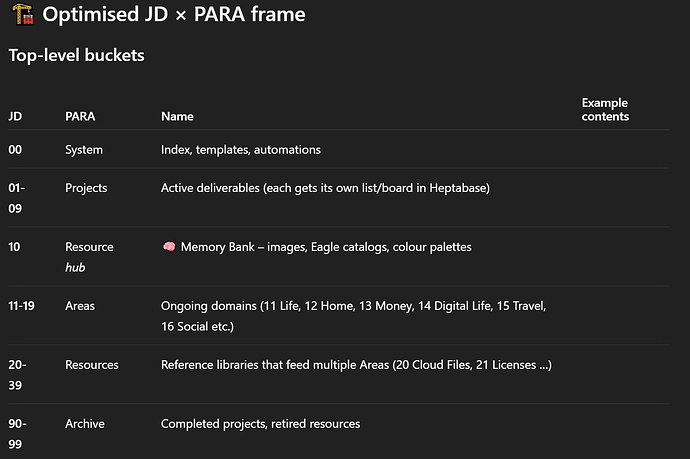Click the brain emoji before Memory Bank
Screen dimensions: 690x459
coord(169,247)
